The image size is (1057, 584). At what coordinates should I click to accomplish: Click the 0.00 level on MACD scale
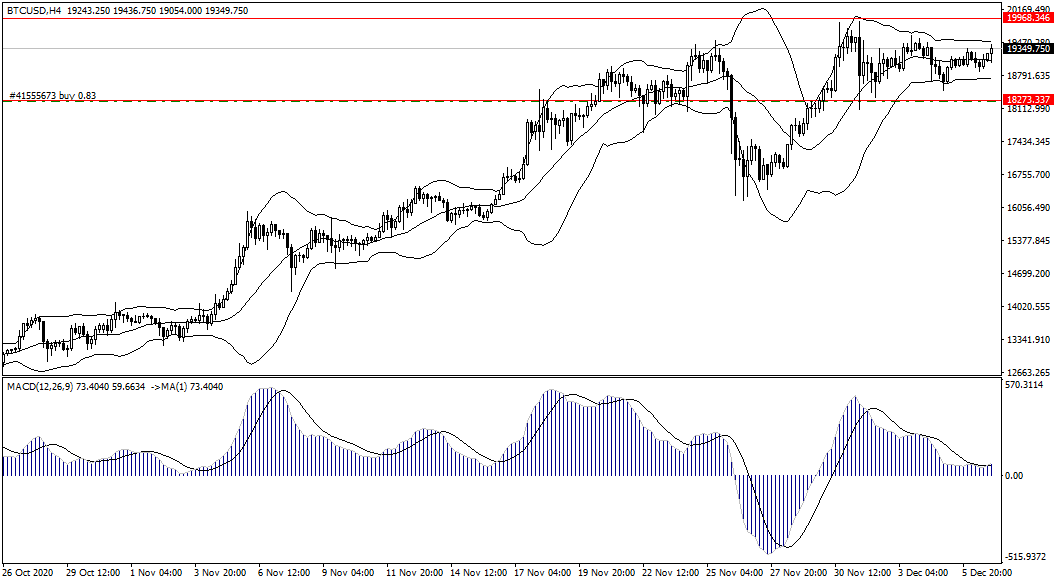click(1013, 476)
